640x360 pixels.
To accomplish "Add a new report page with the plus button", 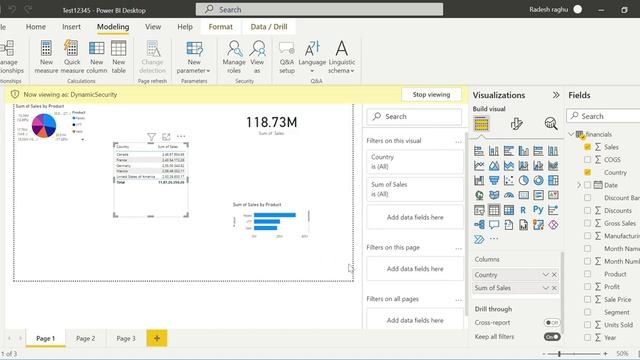I will [157, 338].
